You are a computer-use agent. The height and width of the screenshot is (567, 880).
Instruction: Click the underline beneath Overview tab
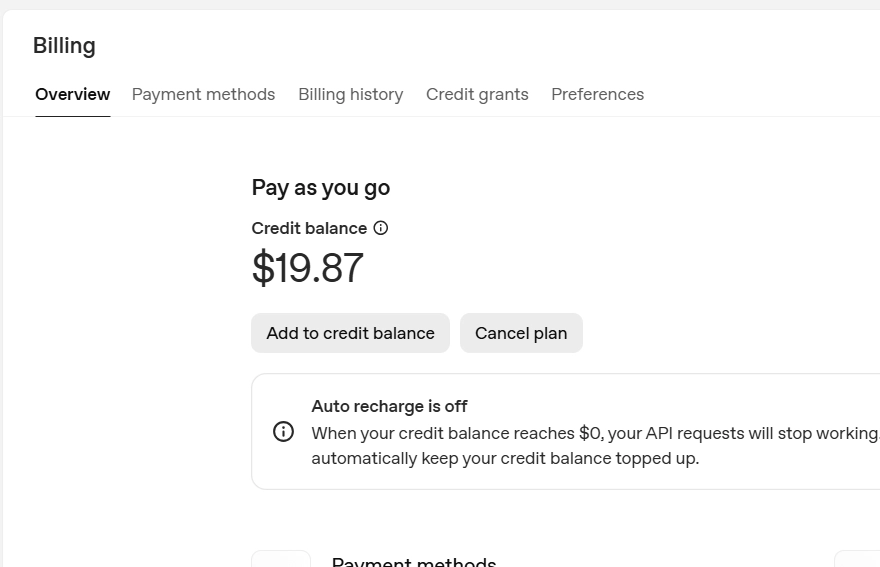tap(72, 116)
